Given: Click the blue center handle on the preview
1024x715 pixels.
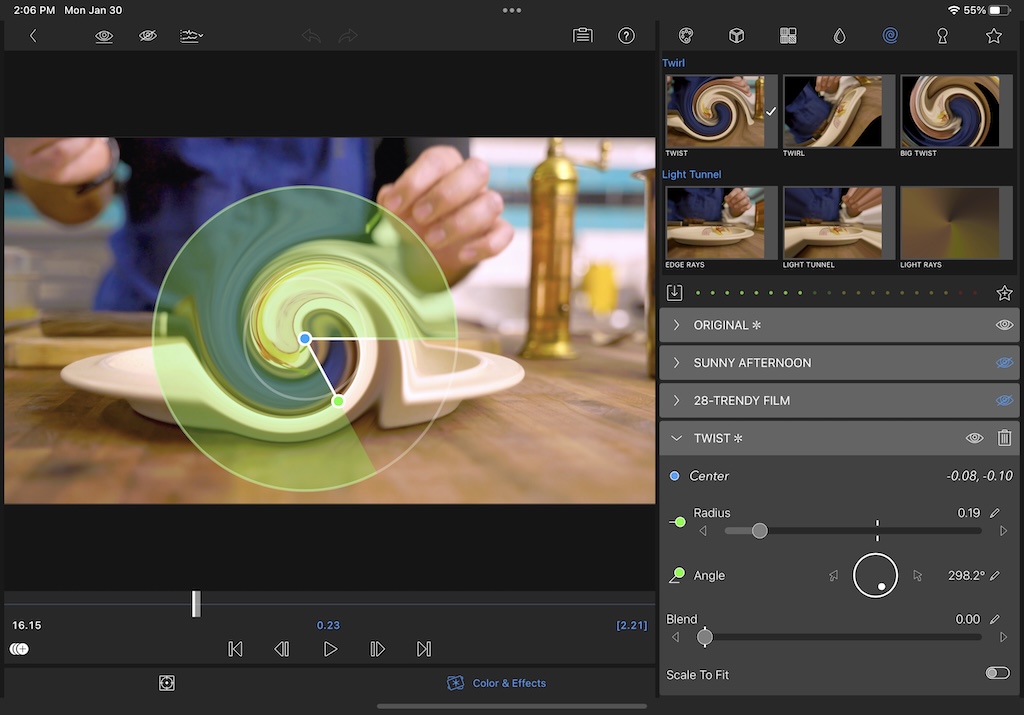Looking at the screenshot, I should point(305,338).
